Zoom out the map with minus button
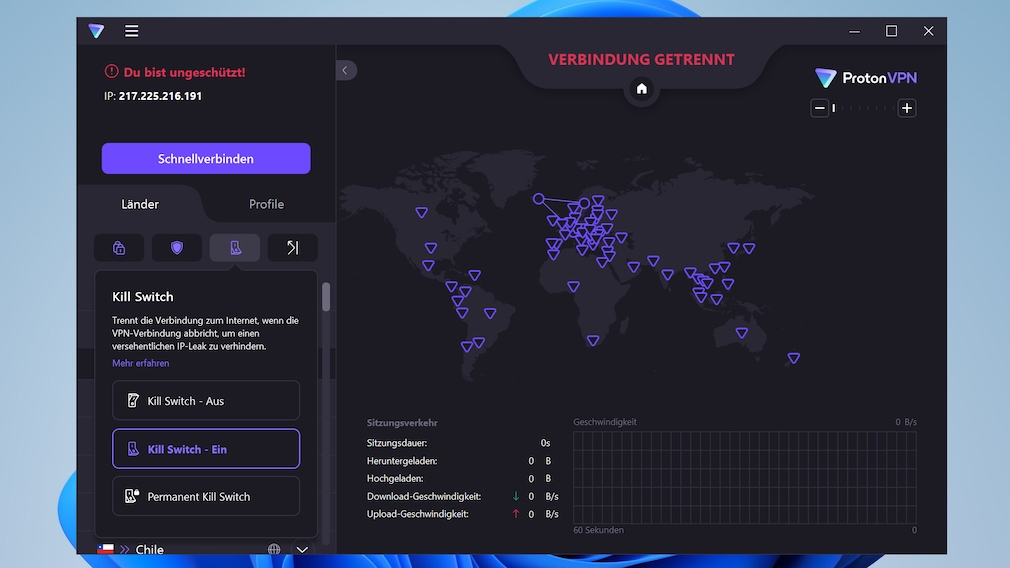 pyautogui.click(x=819, y=108)
